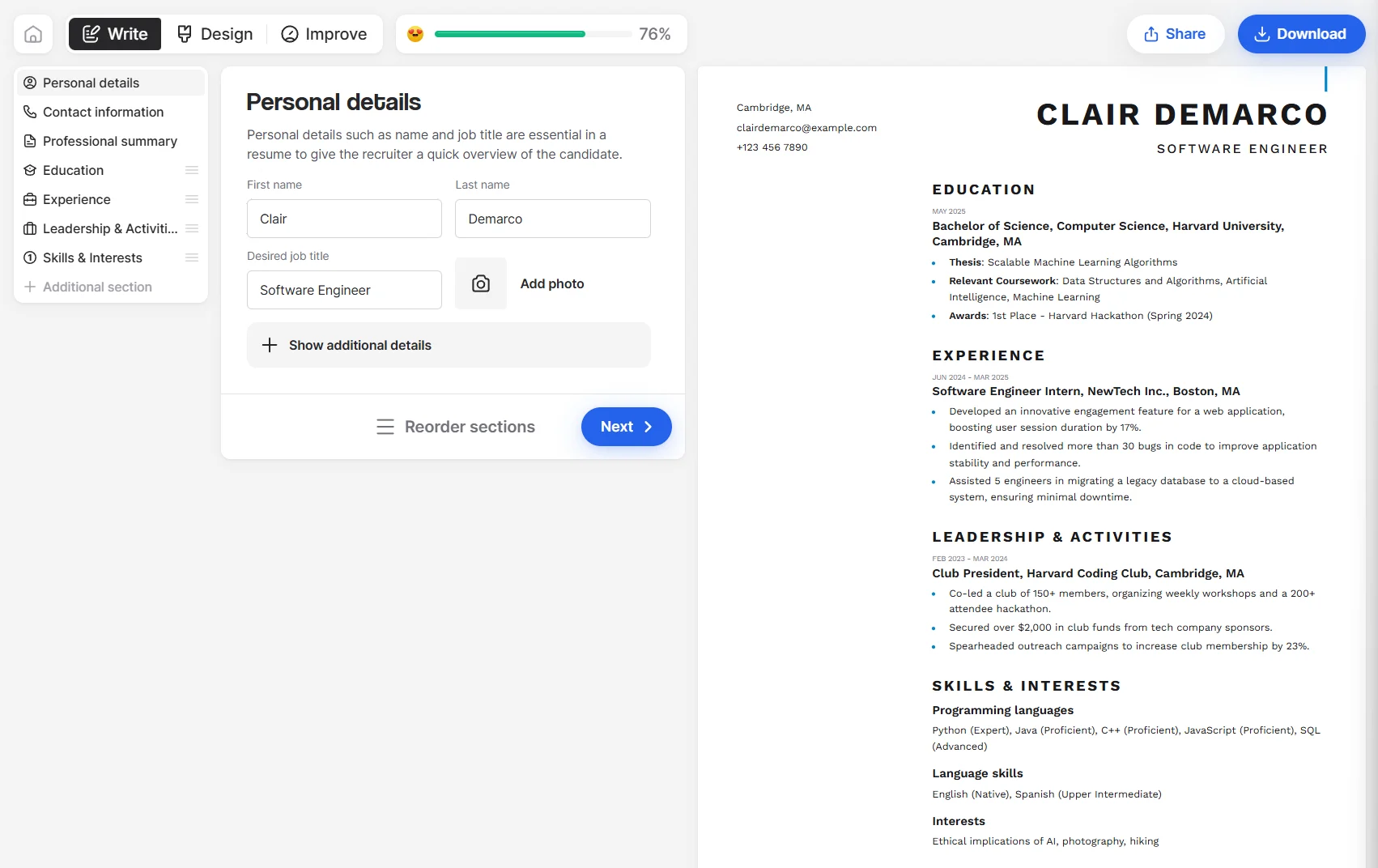Select the Write tab

114,33
